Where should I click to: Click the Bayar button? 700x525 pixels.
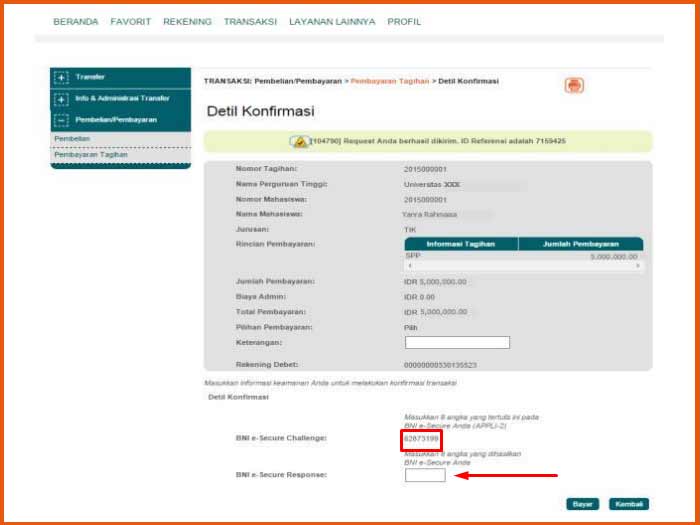583,504
